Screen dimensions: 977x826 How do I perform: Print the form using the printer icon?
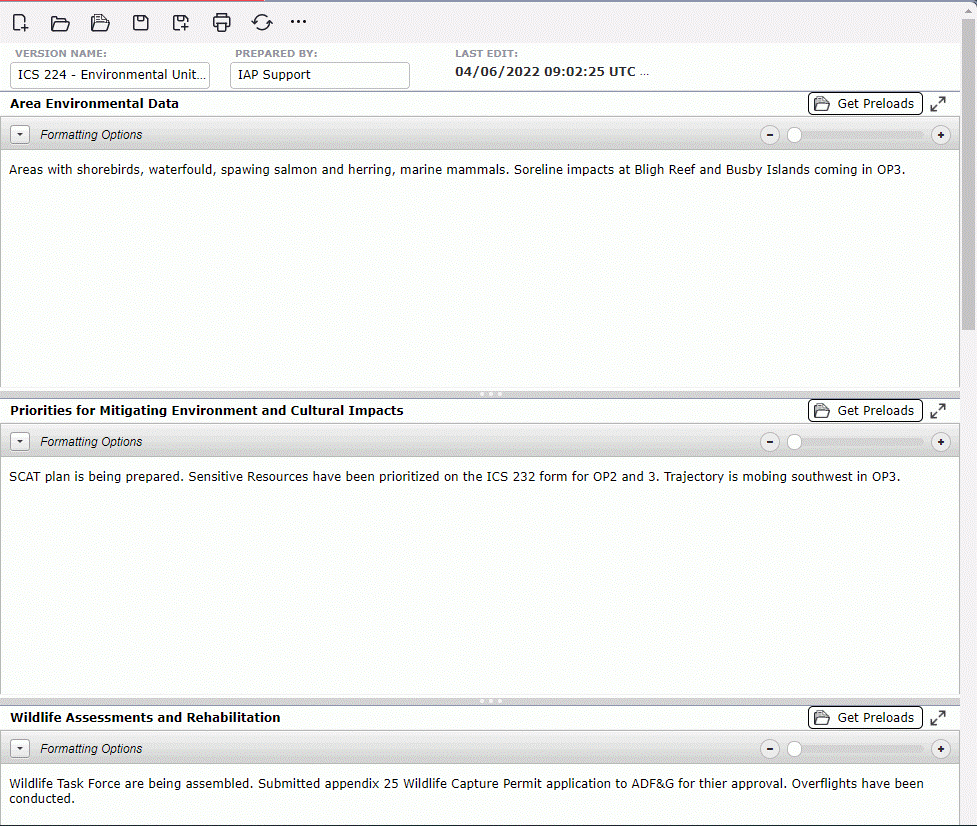pos(222,23)
